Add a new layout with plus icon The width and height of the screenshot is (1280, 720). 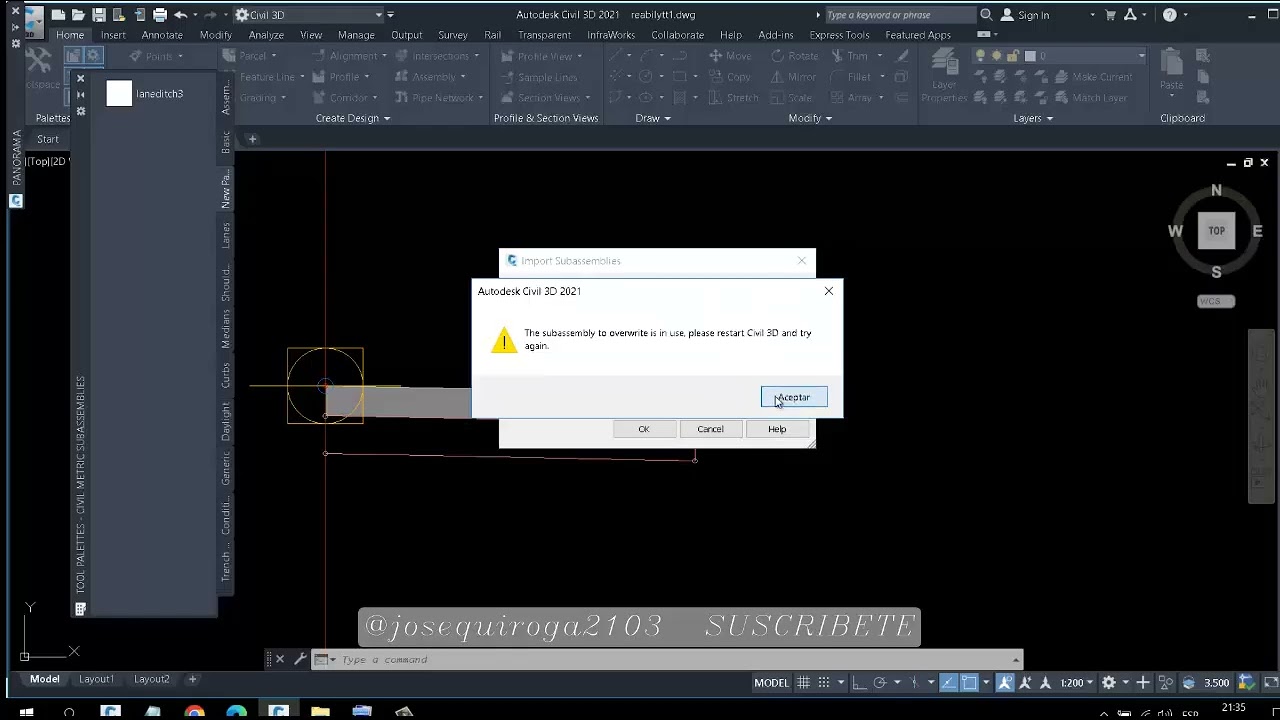click(x=192, y=679)
